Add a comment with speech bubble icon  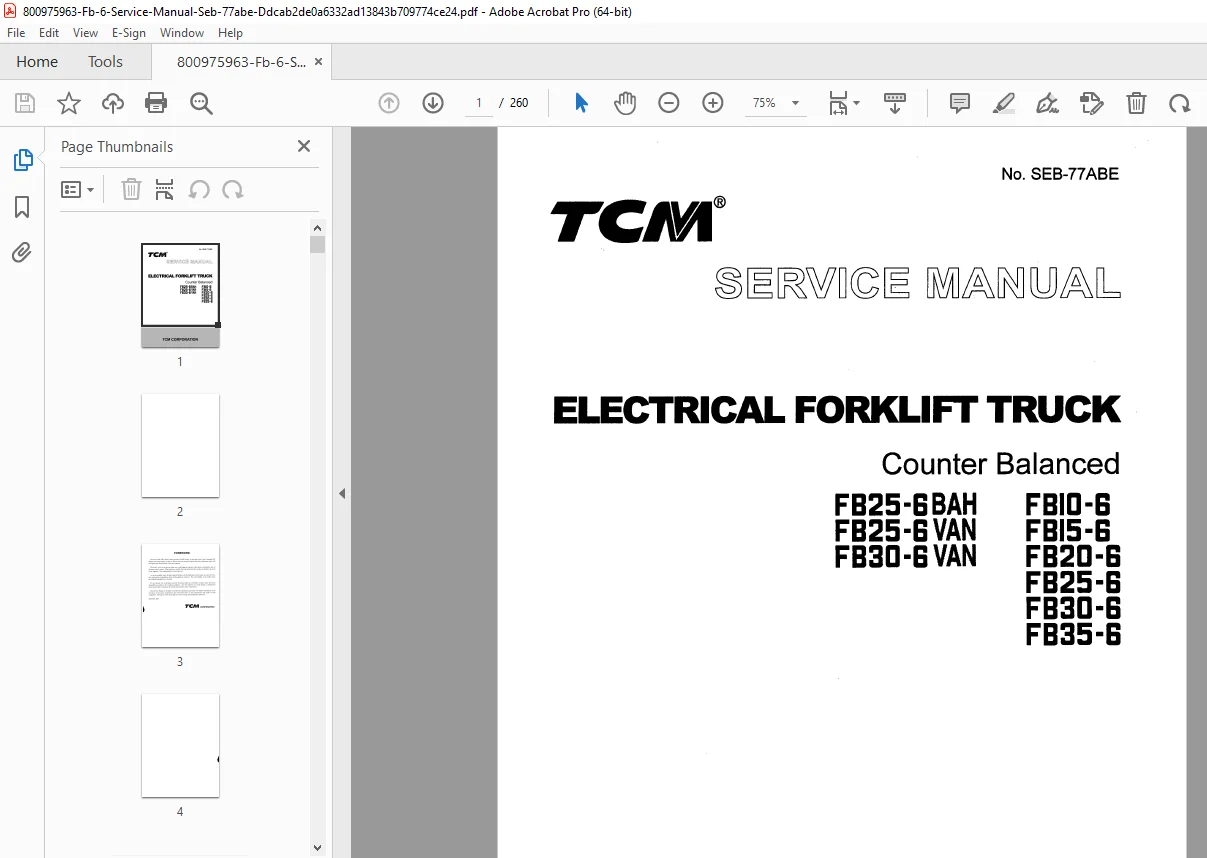point(960,103)
